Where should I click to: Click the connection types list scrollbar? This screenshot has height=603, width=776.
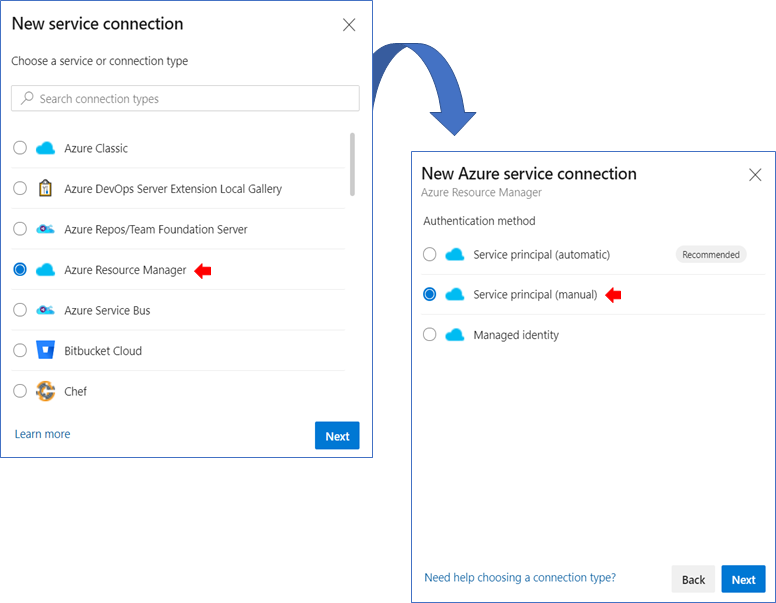click(x=352, y=164)
